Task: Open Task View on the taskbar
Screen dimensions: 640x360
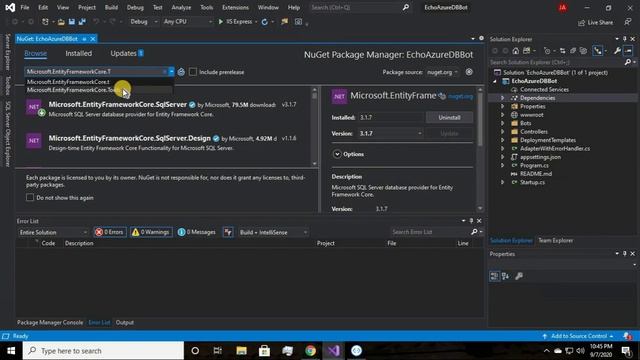Action: tap(218, 351)
